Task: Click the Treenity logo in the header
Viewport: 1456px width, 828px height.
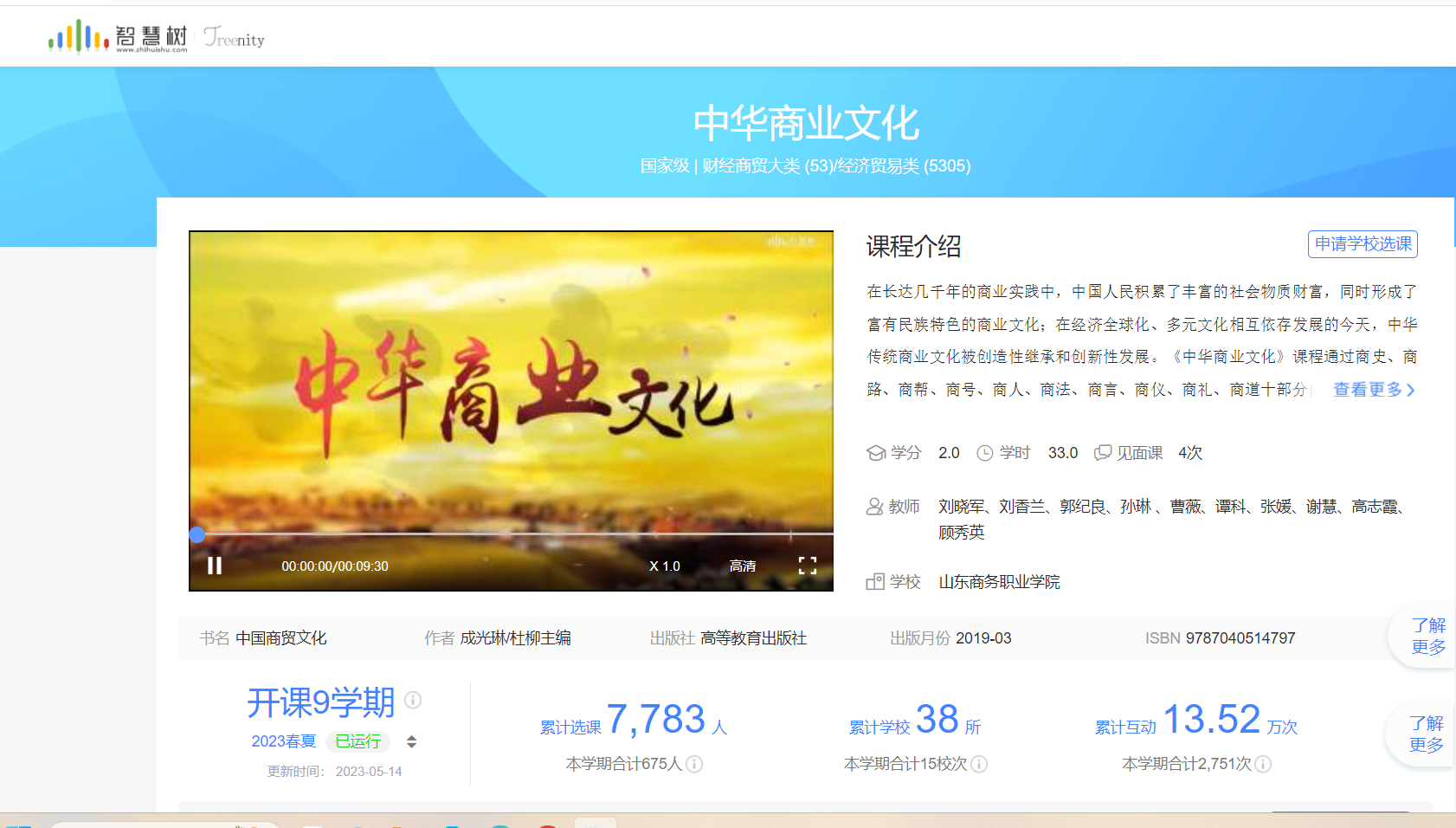Action: pos(234,37)
